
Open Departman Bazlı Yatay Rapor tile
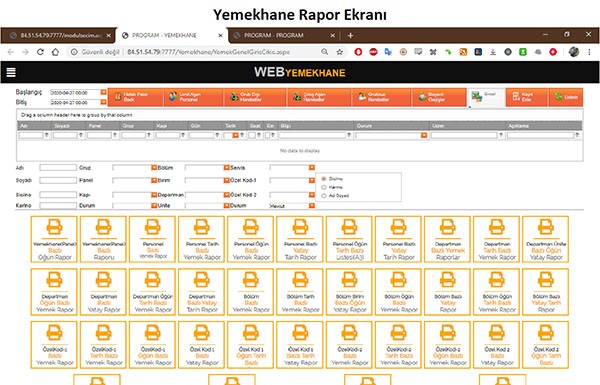(x=103, y=292)
